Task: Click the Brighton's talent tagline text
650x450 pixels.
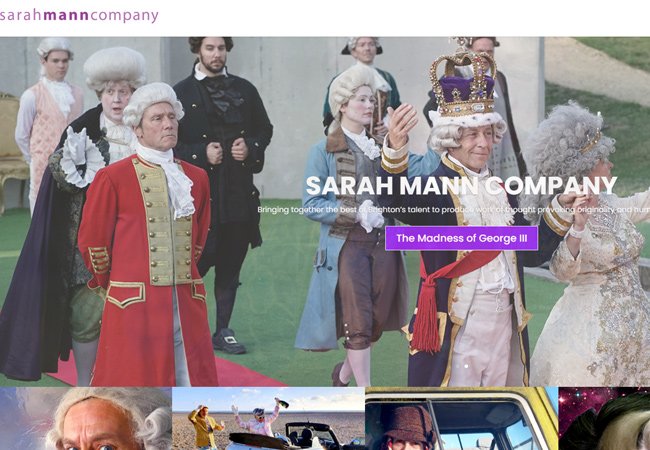Action: [454, 210]
